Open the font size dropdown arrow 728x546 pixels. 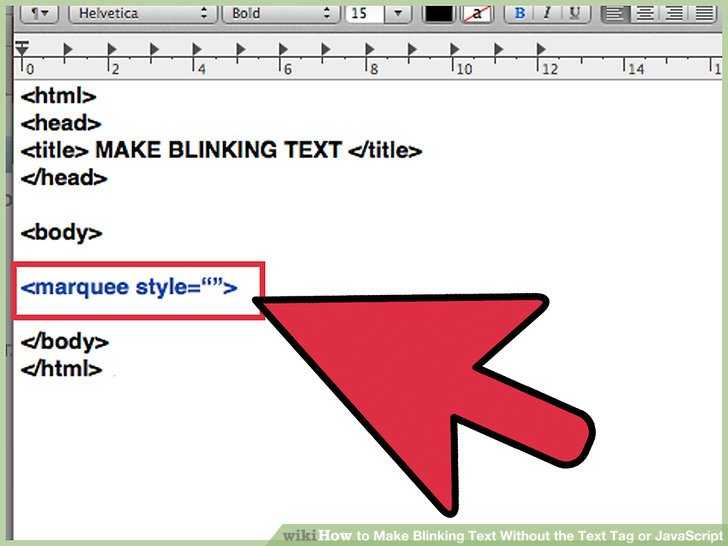pyautogui.click(x=398, y=13)
